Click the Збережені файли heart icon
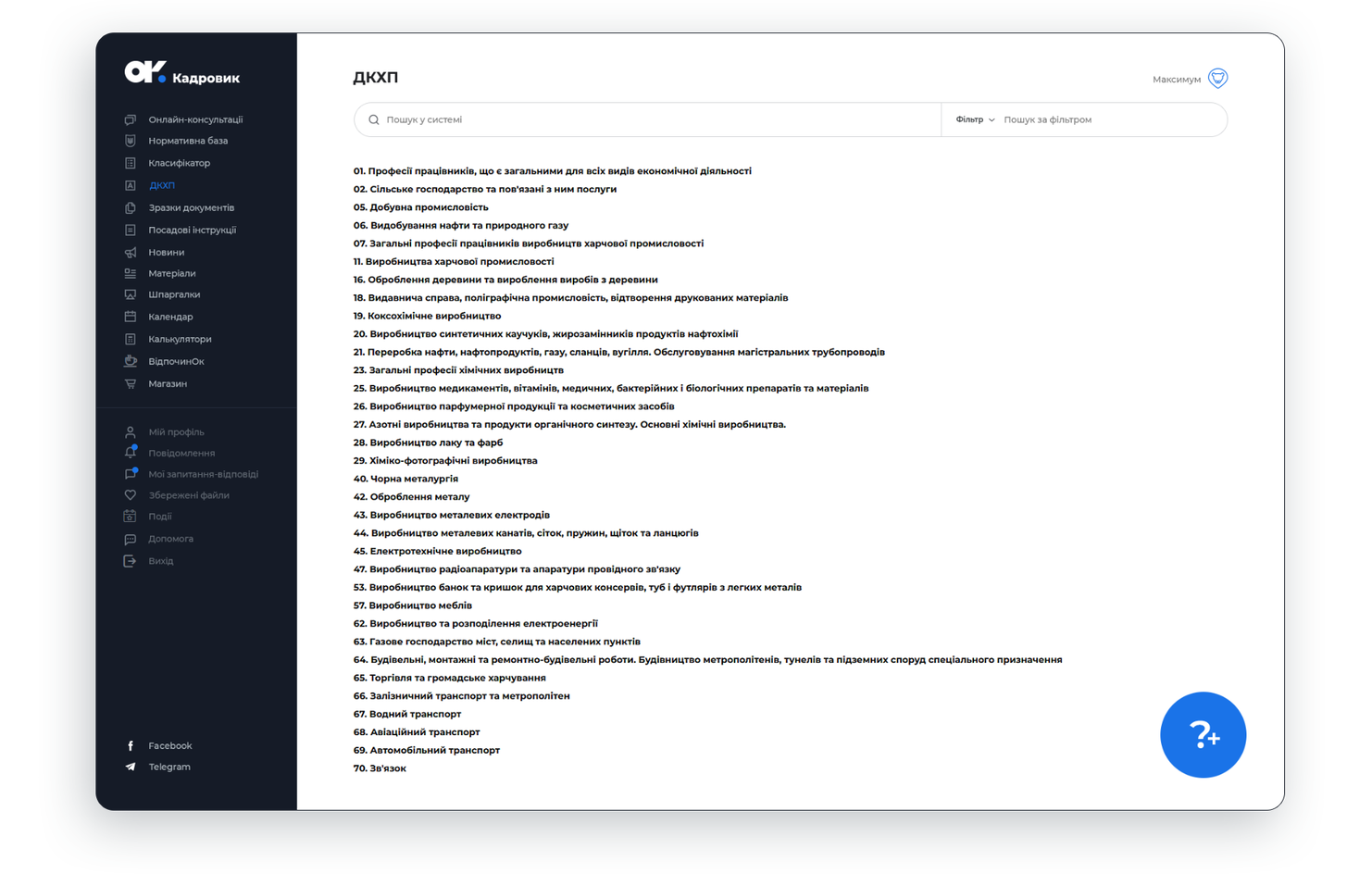The width and height of the screenshot is (1372, 886). [x=131, y=495]
